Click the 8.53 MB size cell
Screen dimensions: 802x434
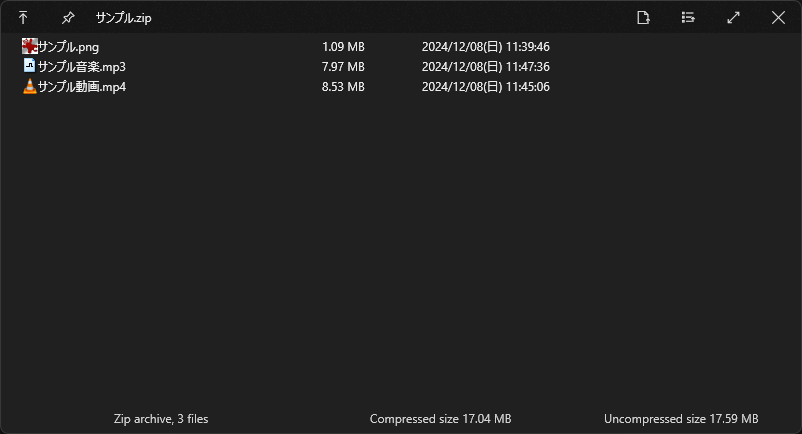[x=343, y=87]
